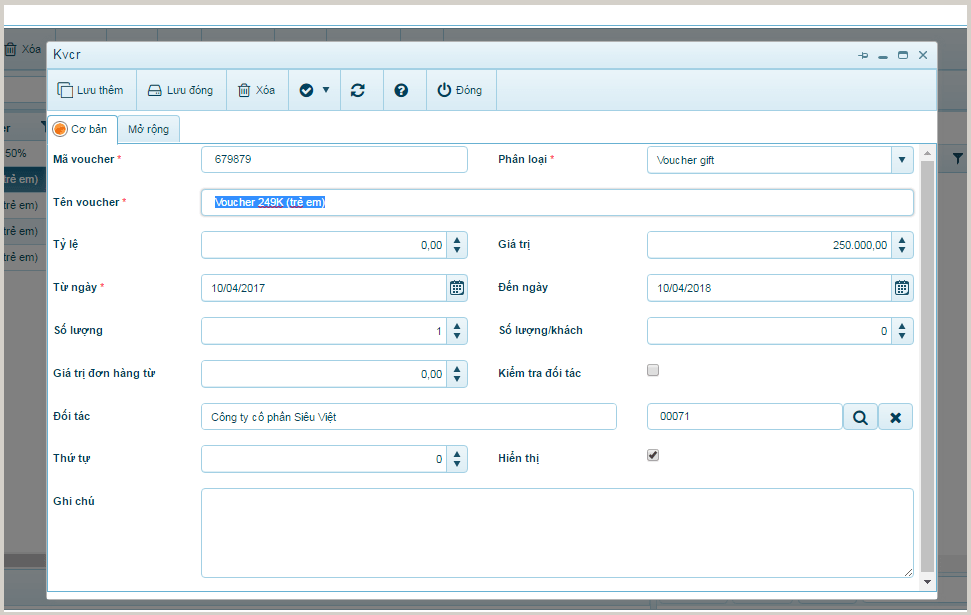This screenshot has width=971, height=615.
Task: Click the refresh icon in the toolbar
Action: (x=358, y=90)
